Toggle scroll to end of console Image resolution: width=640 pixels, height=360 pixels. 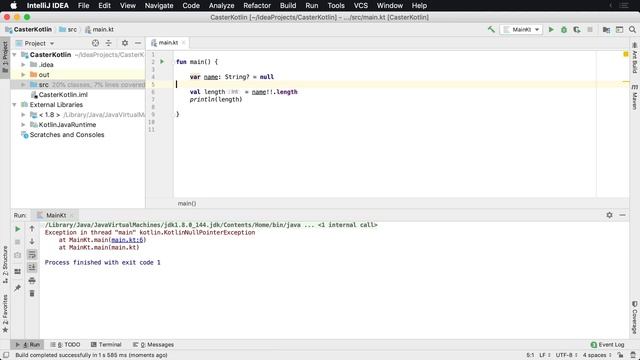(32, 267)
